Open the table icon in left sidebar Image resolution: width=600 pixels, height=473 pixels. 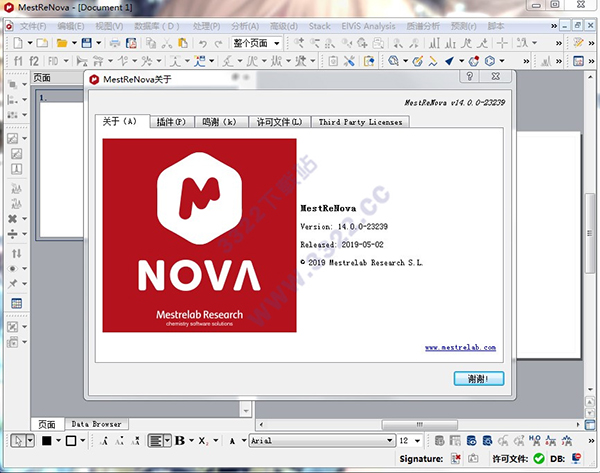[x=16, y=303]
